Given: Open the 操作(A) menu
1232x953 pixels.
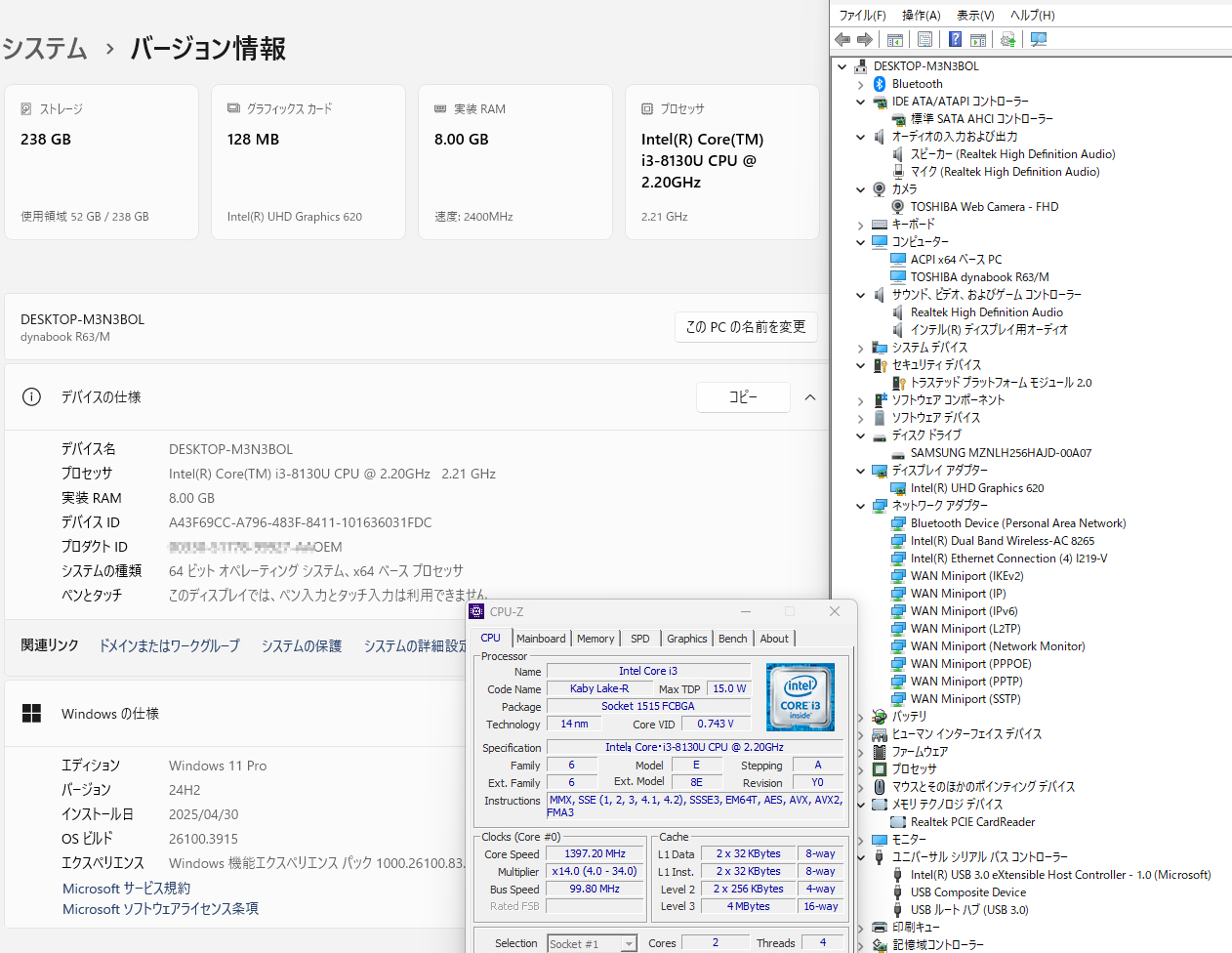Looking at the screenshot, I should (x=922, y=15).
